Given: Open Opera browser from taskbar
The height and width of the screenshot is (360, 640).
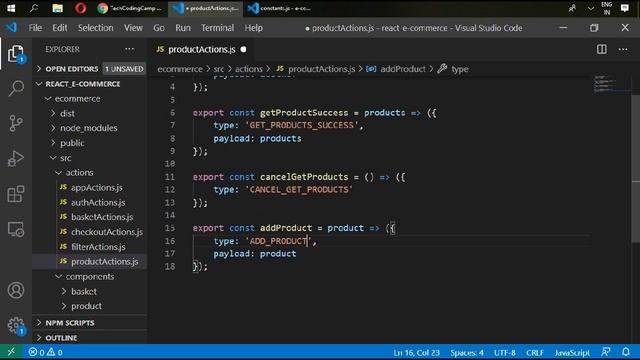Looking at the screenshot, I should [80, 8].
